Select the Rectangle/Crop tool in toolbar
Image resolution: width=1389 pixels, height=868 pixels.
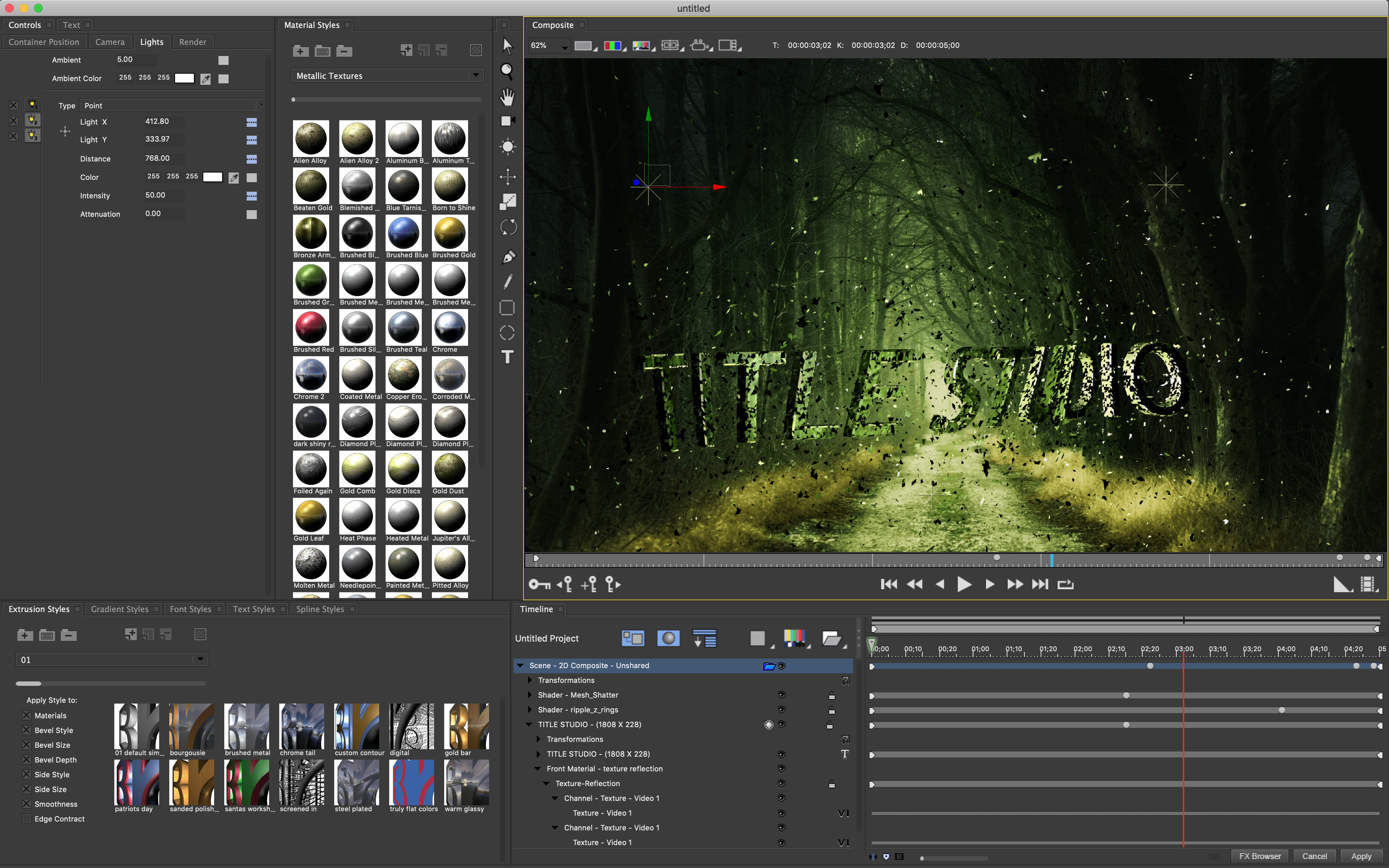508,307
